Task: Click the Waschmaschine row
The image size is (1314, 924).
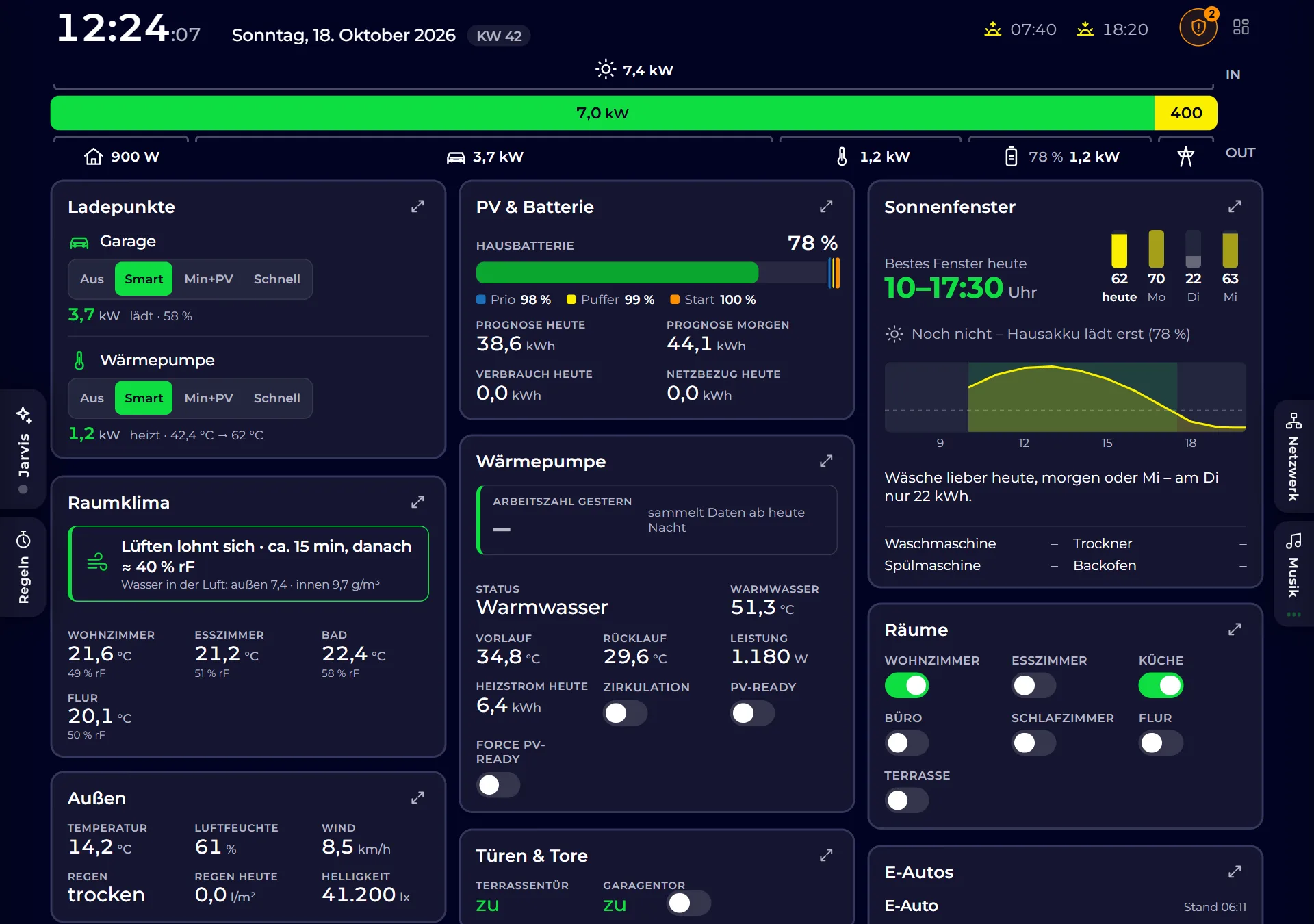Action: pyautogui.click(x=972, y=543)
